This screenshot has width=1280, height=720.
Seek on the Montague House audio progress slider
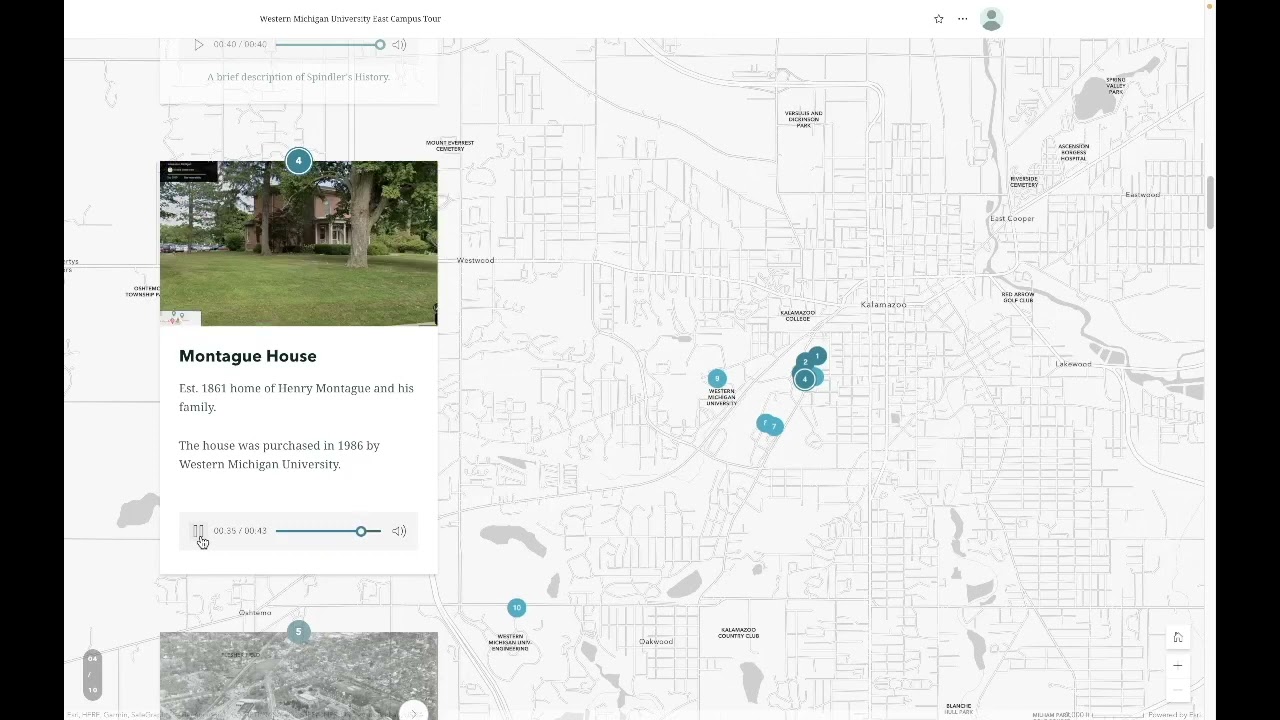tap(328, 531)
